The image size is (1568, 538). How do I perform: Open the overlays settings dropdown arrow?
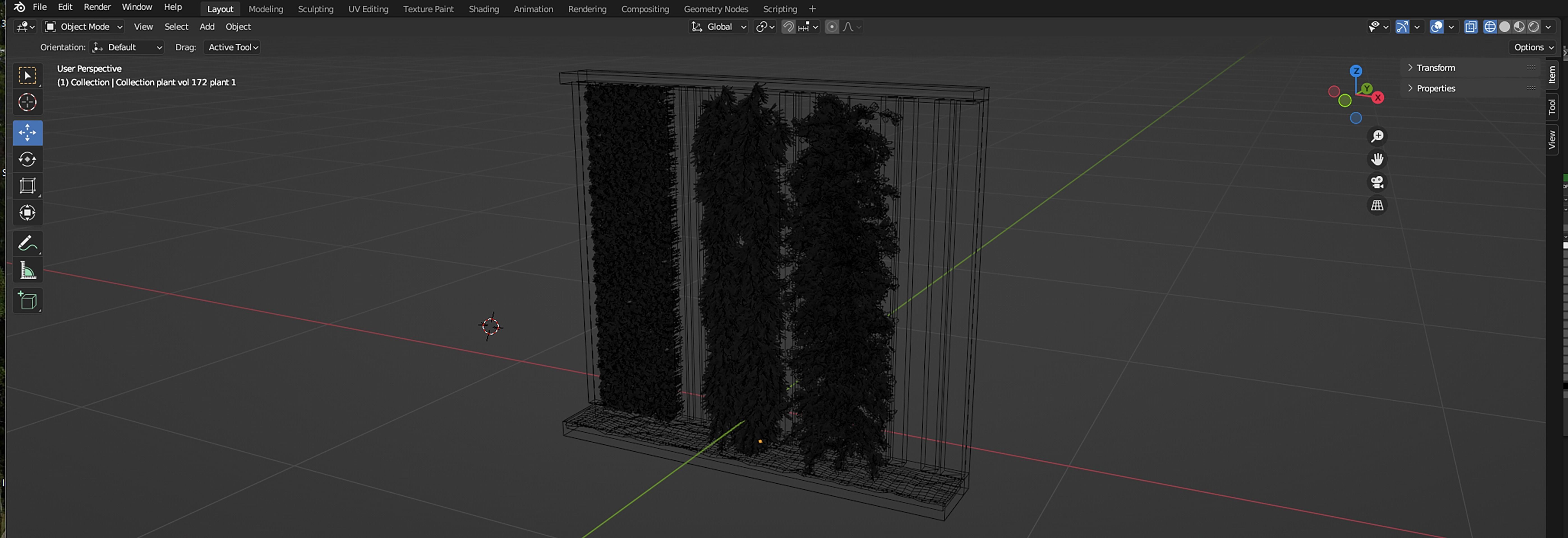[1451, 27]
